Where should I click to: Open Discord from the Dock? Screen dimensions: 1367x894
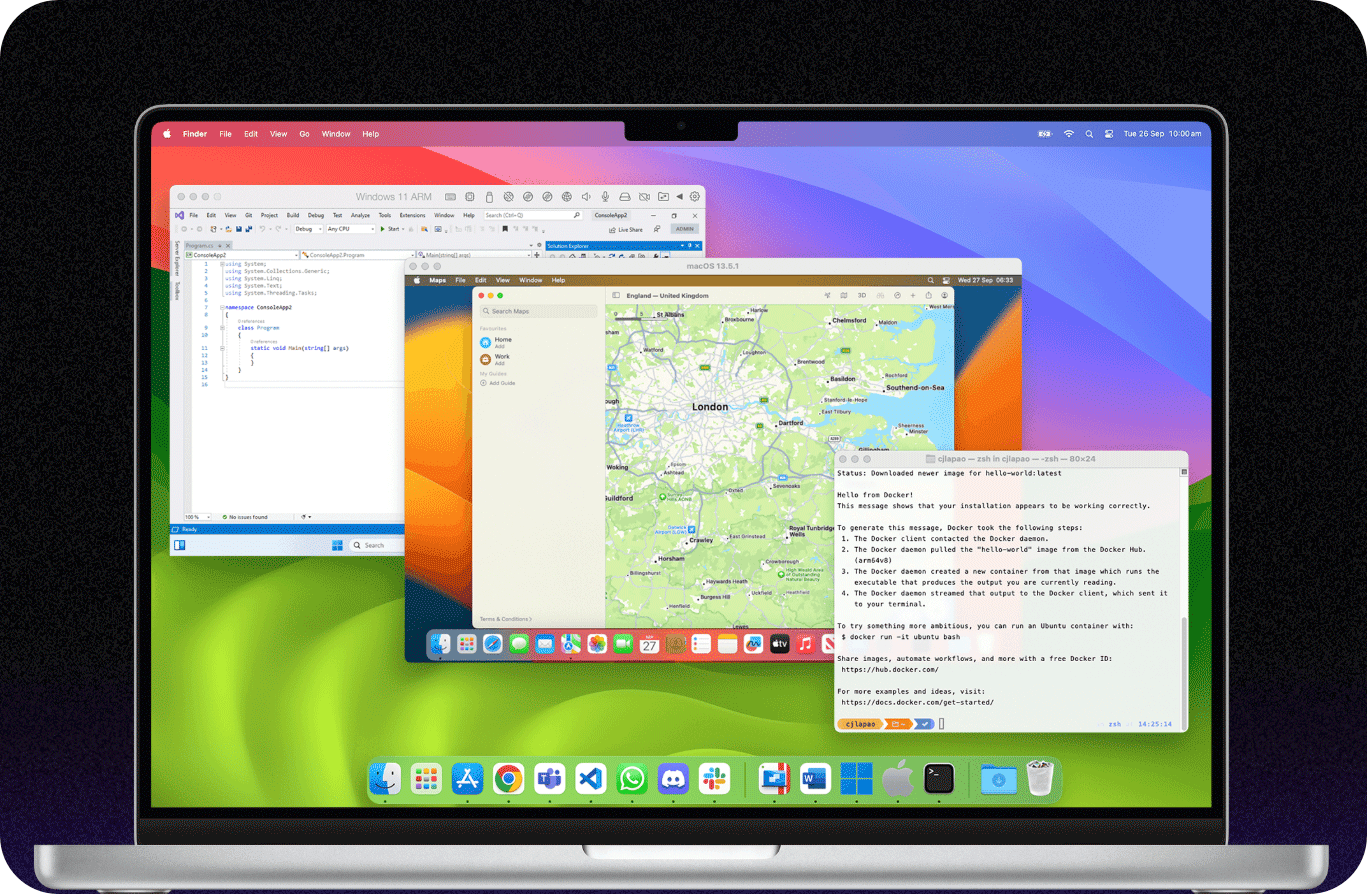pyautogui.click(x=673, y=778)
